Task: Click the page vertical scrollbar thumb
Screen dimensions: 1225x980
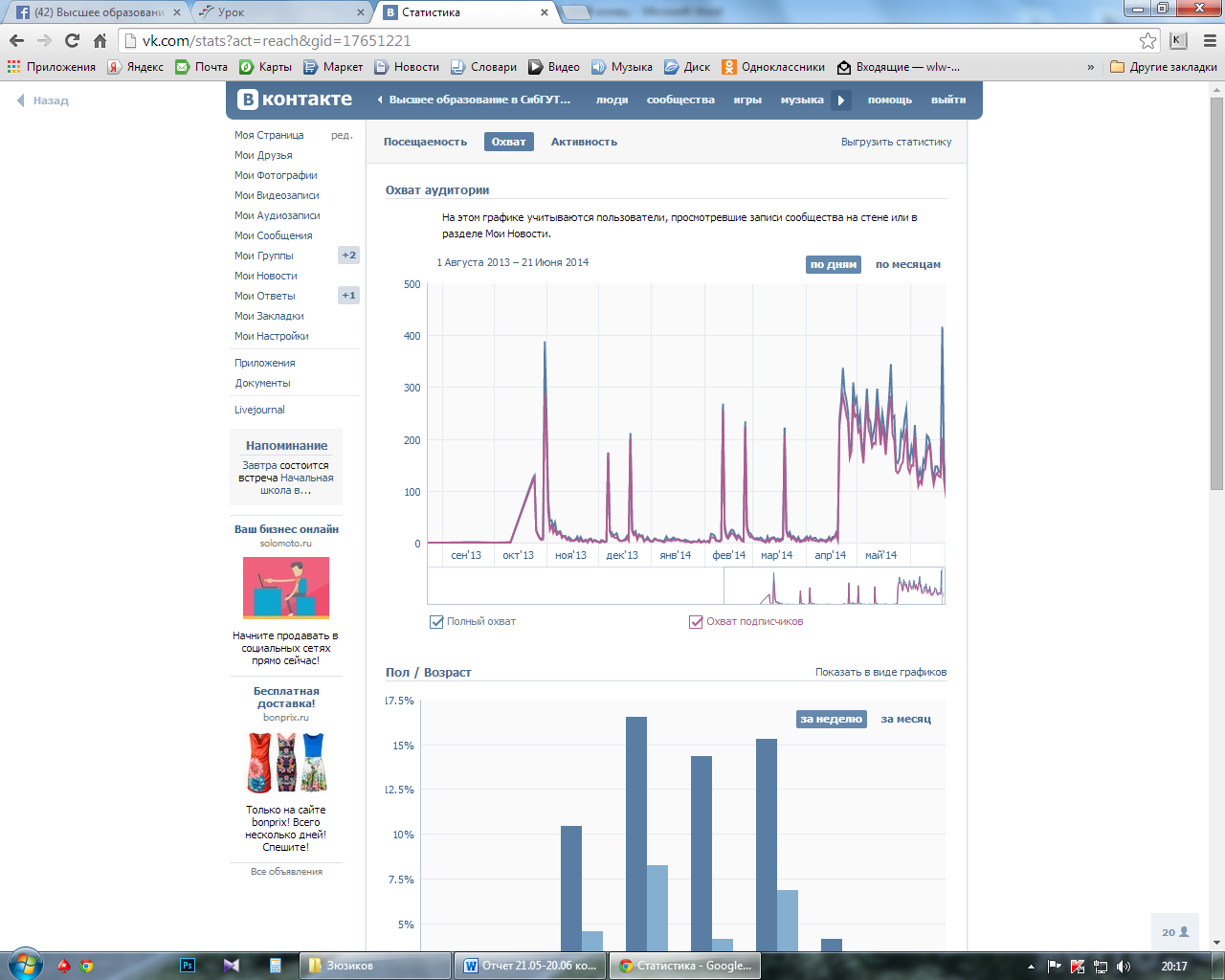Action: [x=1216, y=293]
